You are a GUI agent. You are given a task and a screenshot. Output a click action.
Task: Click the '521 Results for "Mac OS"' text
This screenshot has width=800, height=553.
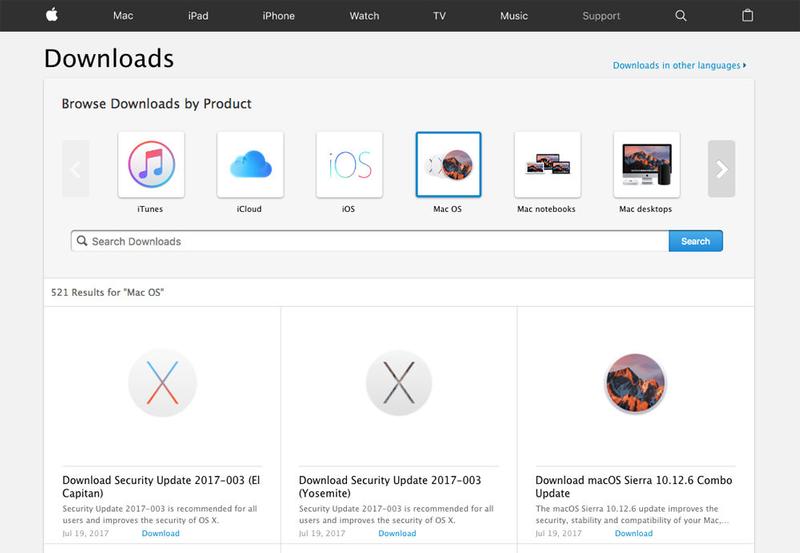[107, 292]
